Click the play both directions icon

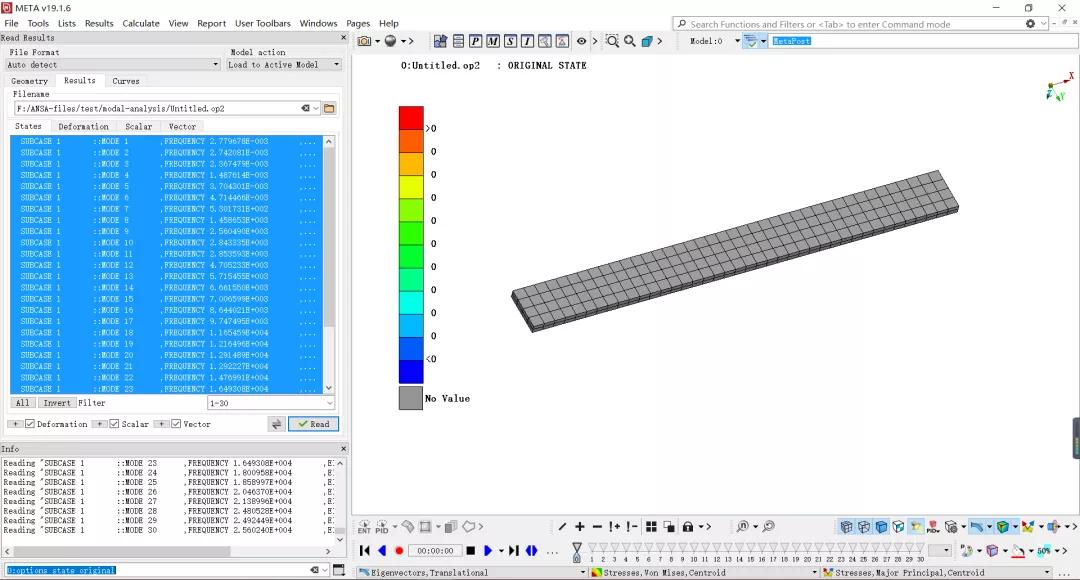532,550
